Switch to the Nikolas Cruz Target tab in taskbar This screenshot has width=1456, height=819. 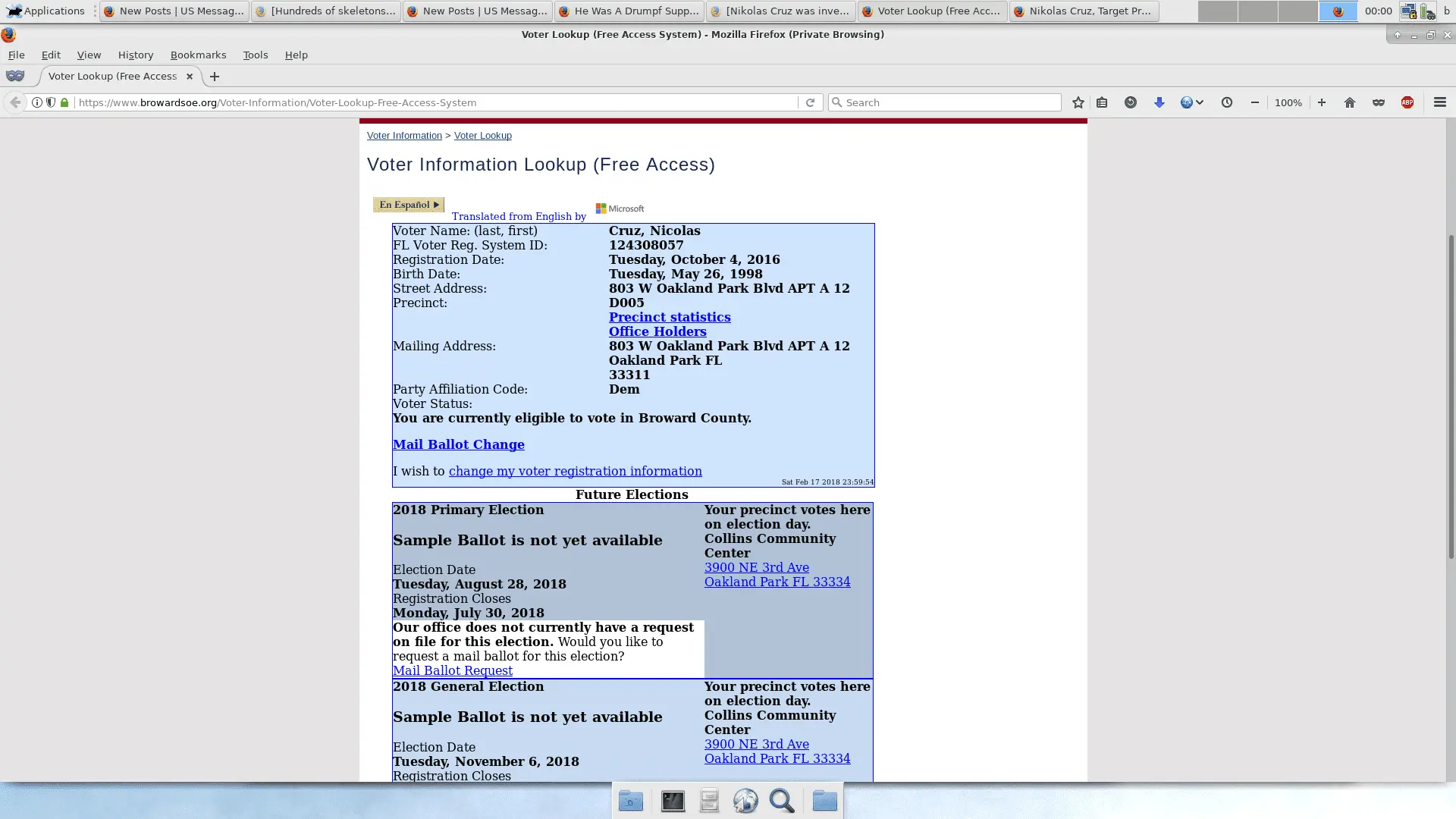pyautogui.click(x=1083, y=11)
